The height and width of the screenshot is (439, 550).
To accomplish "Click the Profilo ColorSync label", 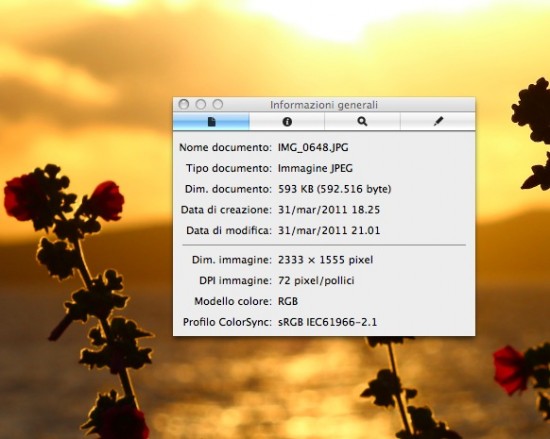I will point(227,322).
